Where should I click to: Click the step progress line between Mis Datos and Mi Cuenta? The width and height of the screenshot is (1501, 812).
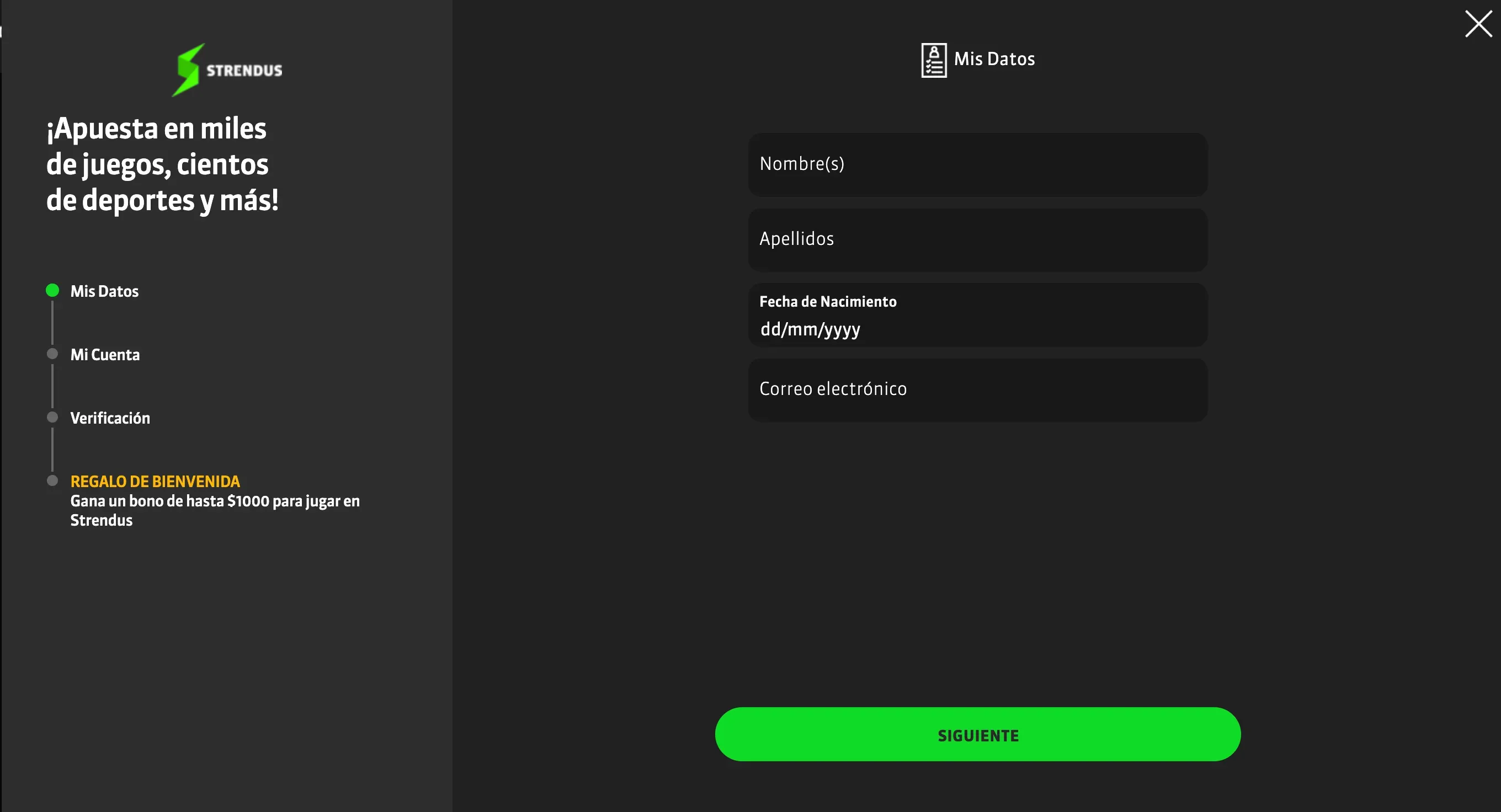coord(52,322)
